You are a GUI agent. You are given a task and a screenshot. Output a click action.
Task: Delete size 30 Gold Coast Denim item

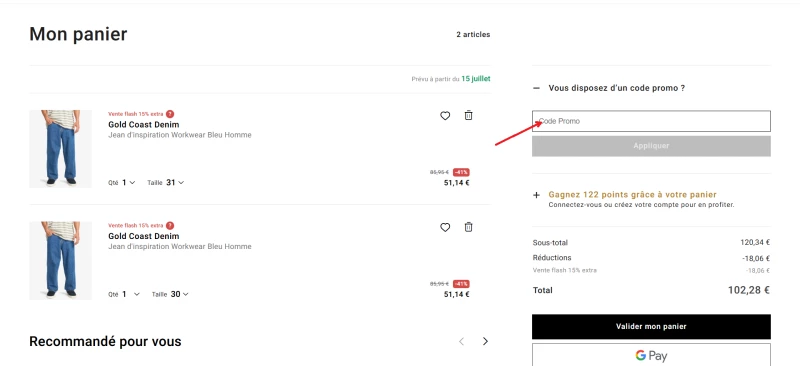468,227
